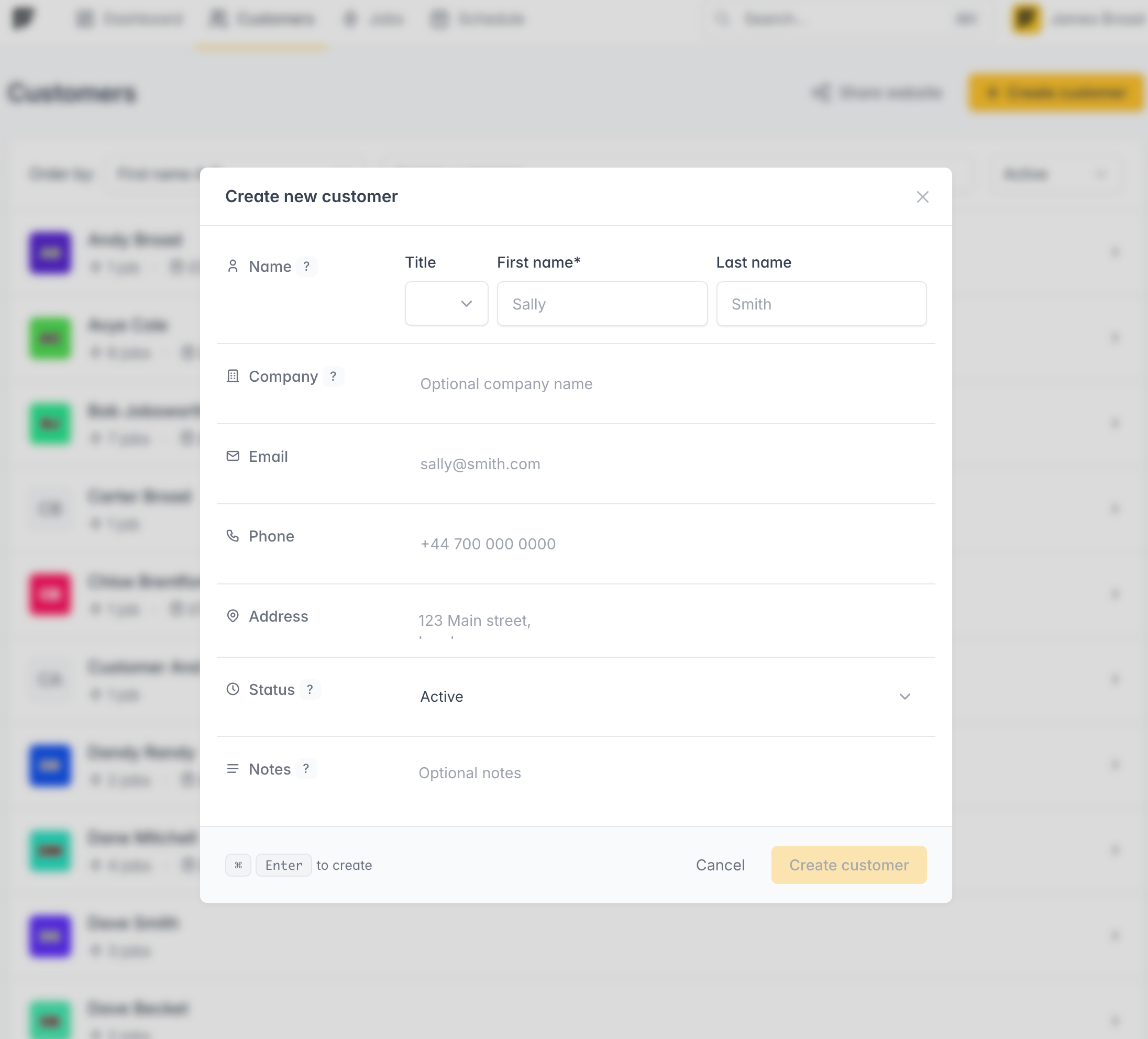Click the Name help question-mark icon
The image size is (1148, 1039).
(306, 267)
